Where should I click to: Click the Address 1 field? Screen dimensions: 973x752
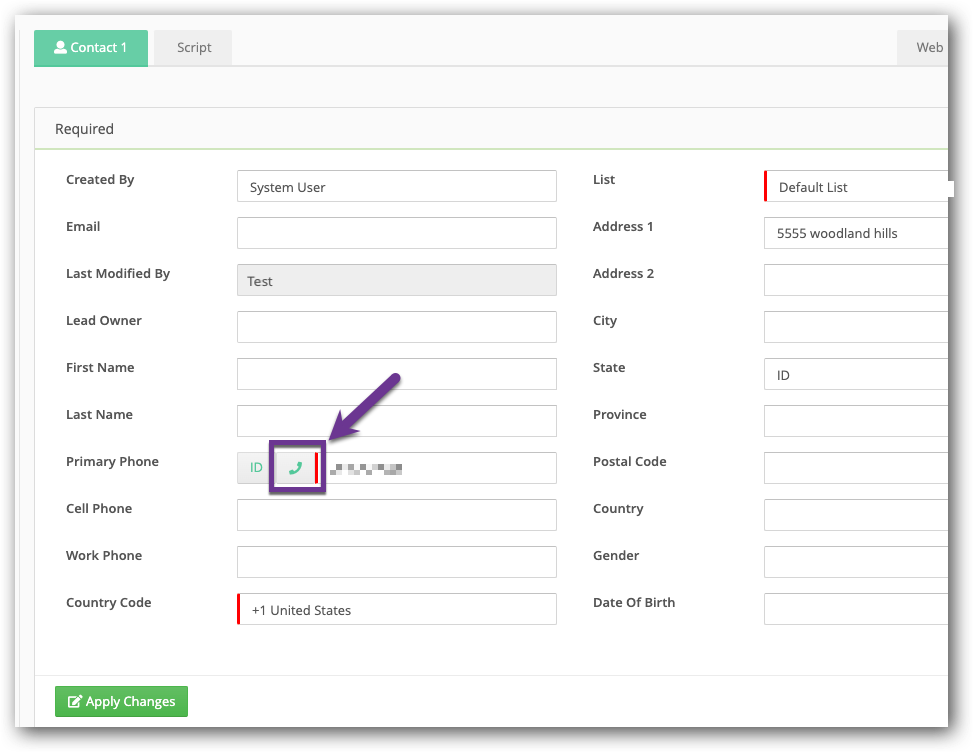click(x=856, y=233)
